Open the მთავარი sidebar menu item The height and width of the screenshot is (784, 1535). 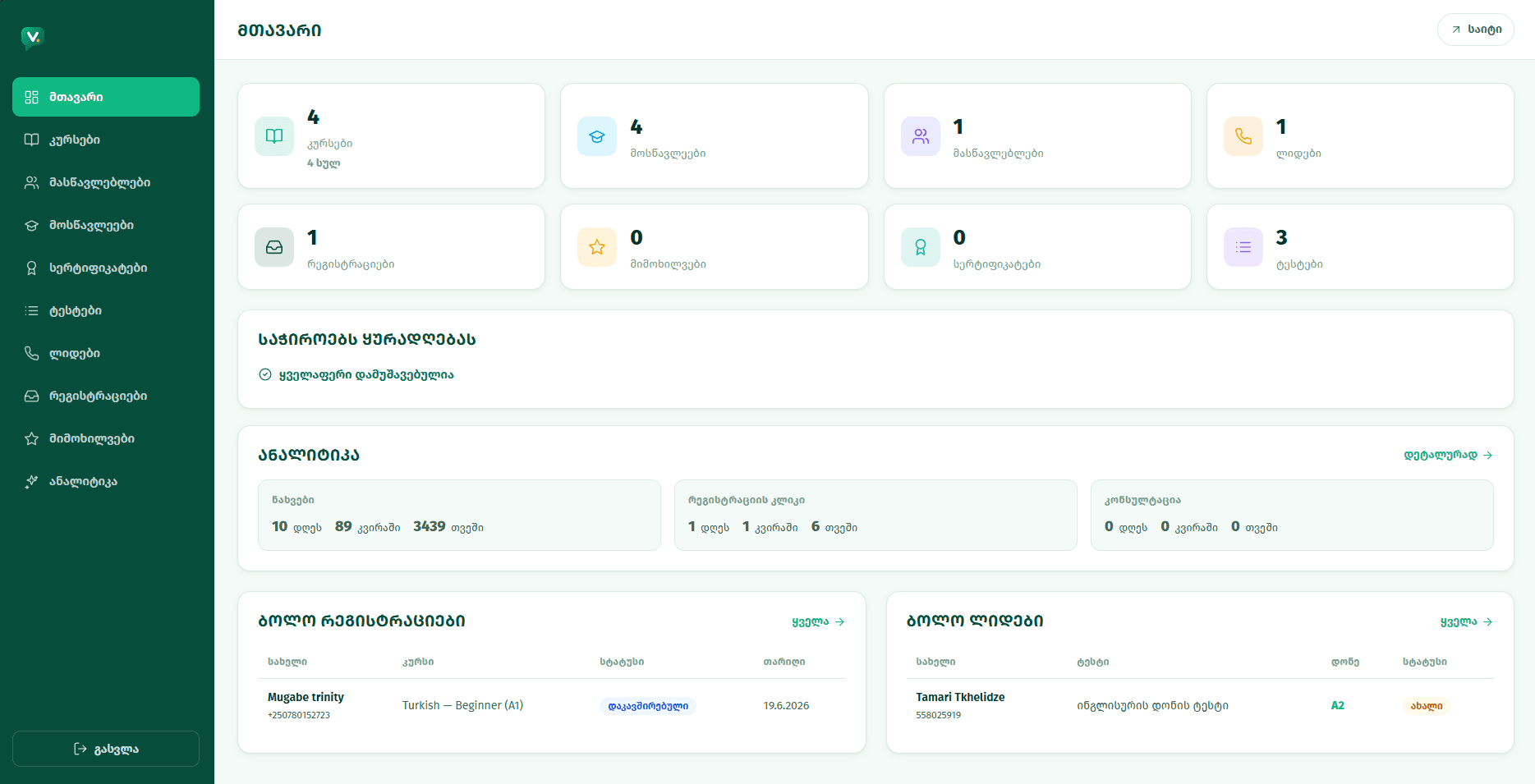(x=106, y=97)
